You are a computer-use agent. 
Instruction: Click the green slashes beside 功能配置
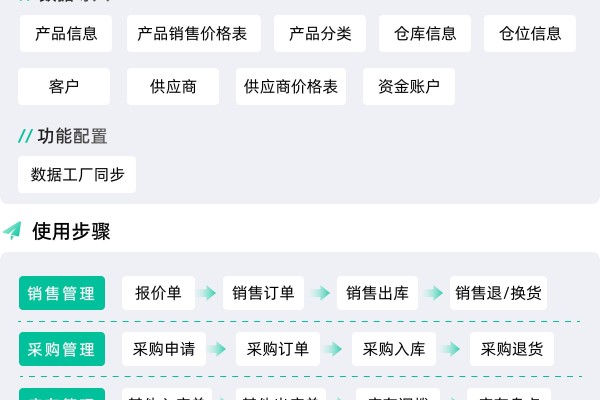25,136
